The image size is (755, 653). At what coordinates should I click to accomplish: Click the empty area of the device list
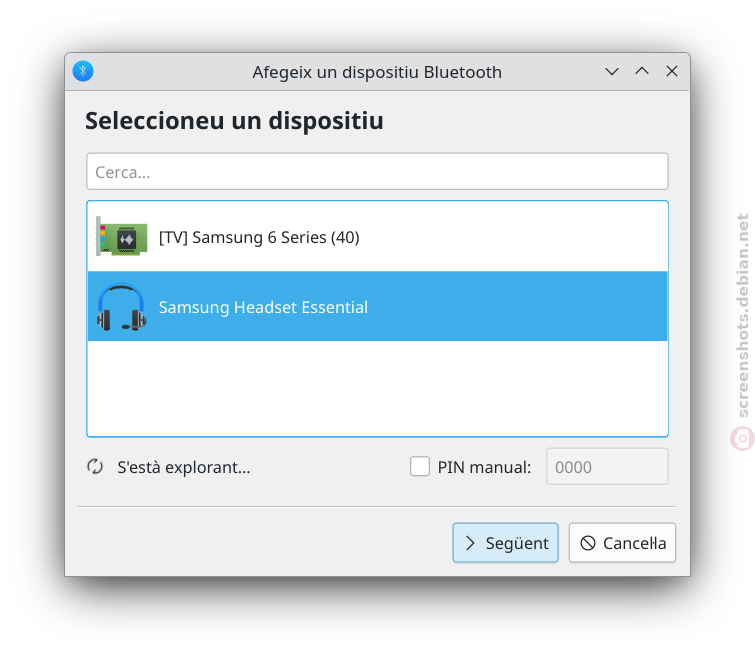378,388
